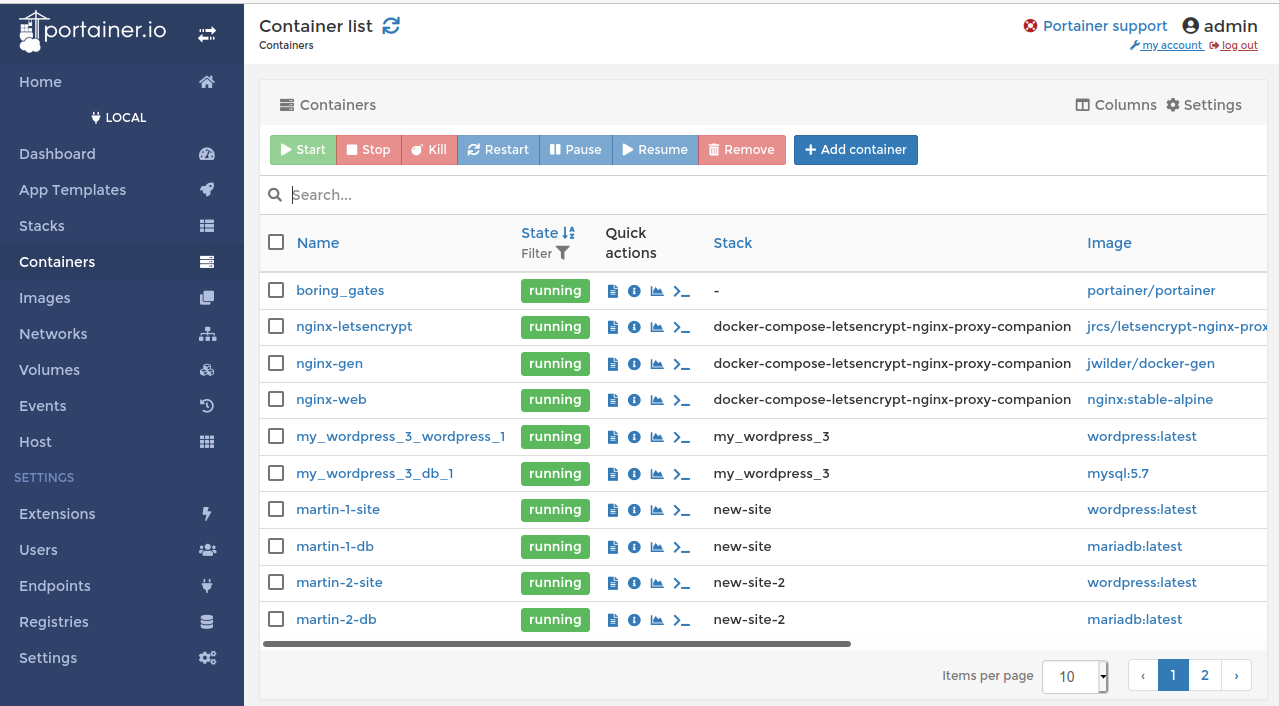Open the State filter dropdown
Viewport: 1279px width, 706px height.
(544, 254)
